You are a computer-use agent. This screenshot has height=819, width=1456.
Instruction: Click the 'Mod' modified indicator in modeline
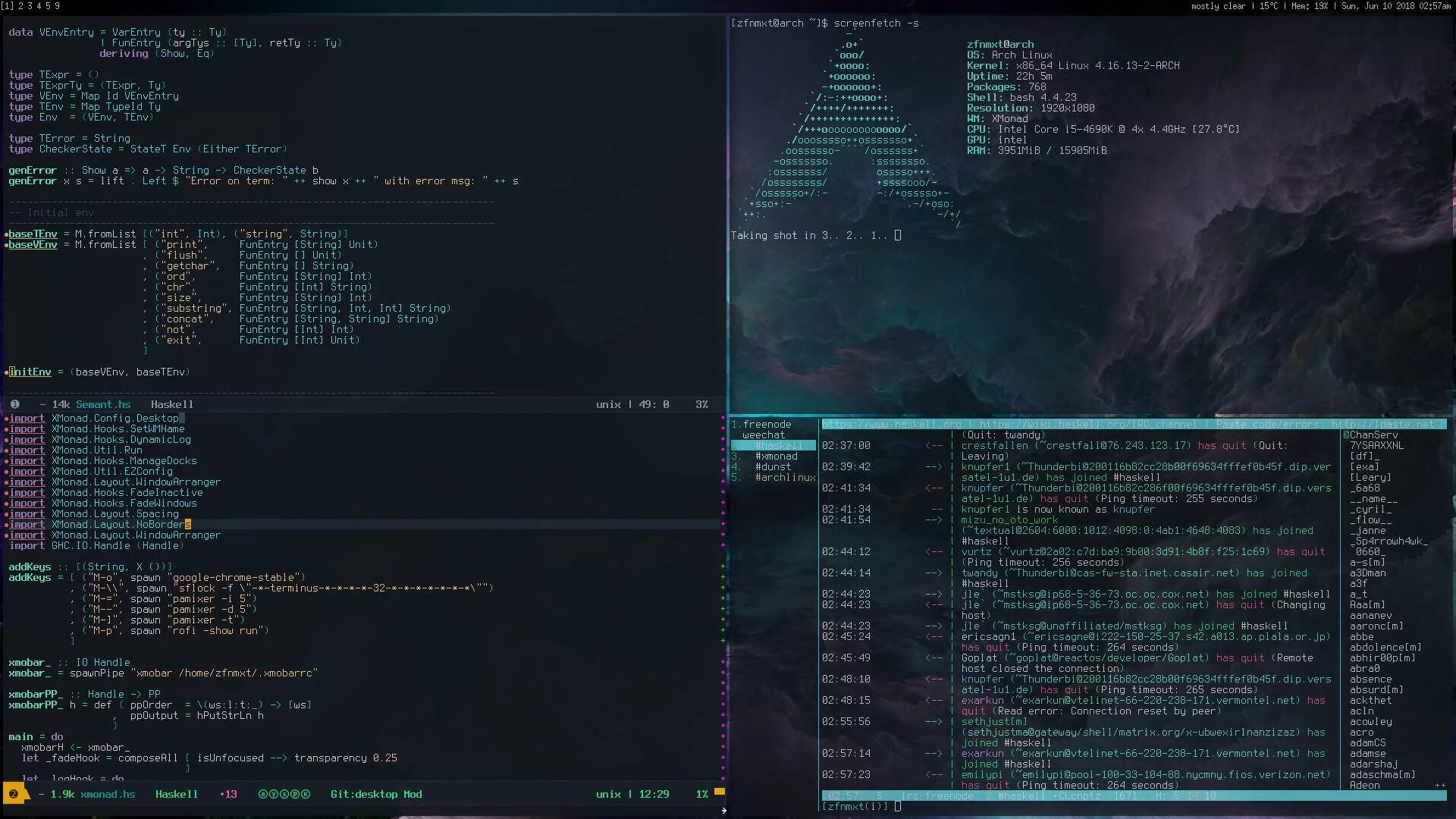[x=413, y=794]
